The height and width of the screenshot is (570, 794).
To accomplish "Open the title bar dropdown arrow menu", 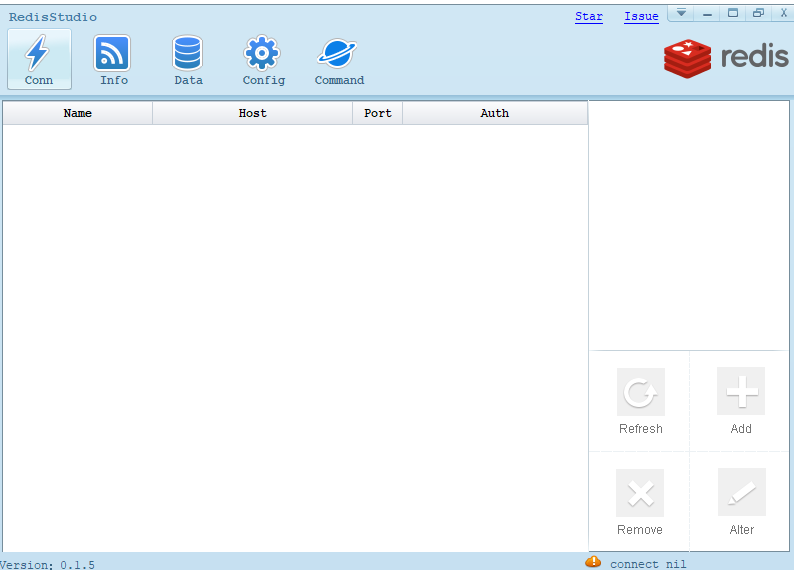I will coord(681,13).
